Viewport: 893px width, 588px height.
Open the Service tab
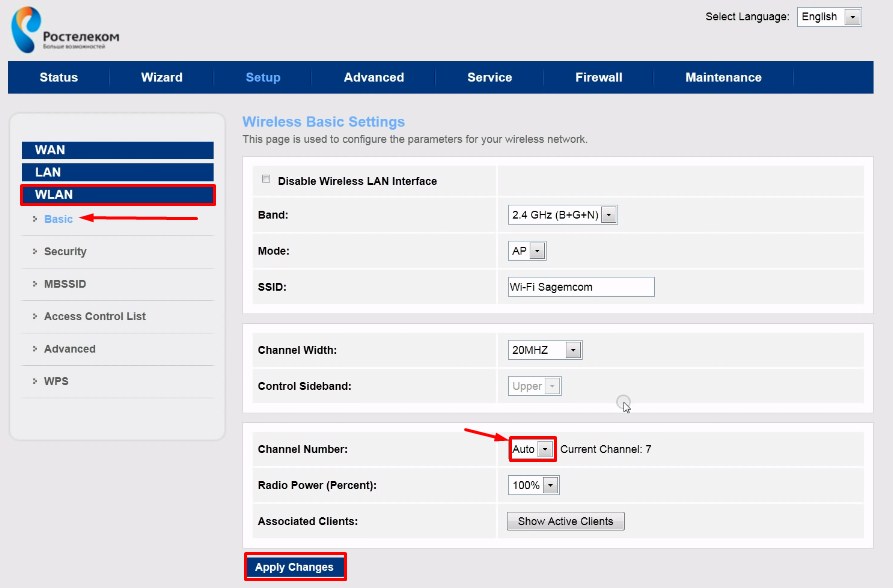490,77
